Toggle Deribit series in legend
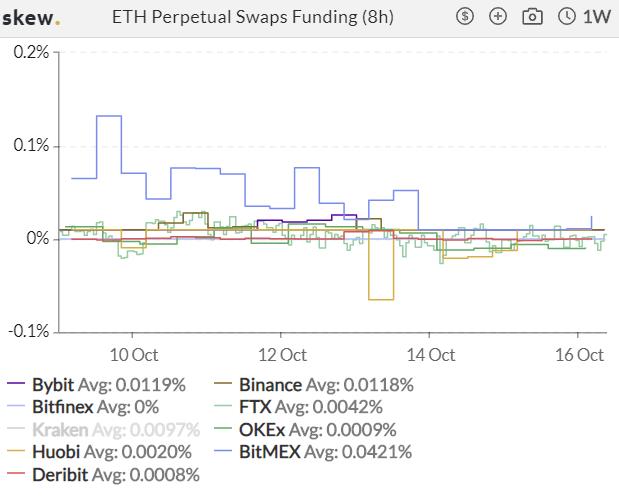 point(103,475)
